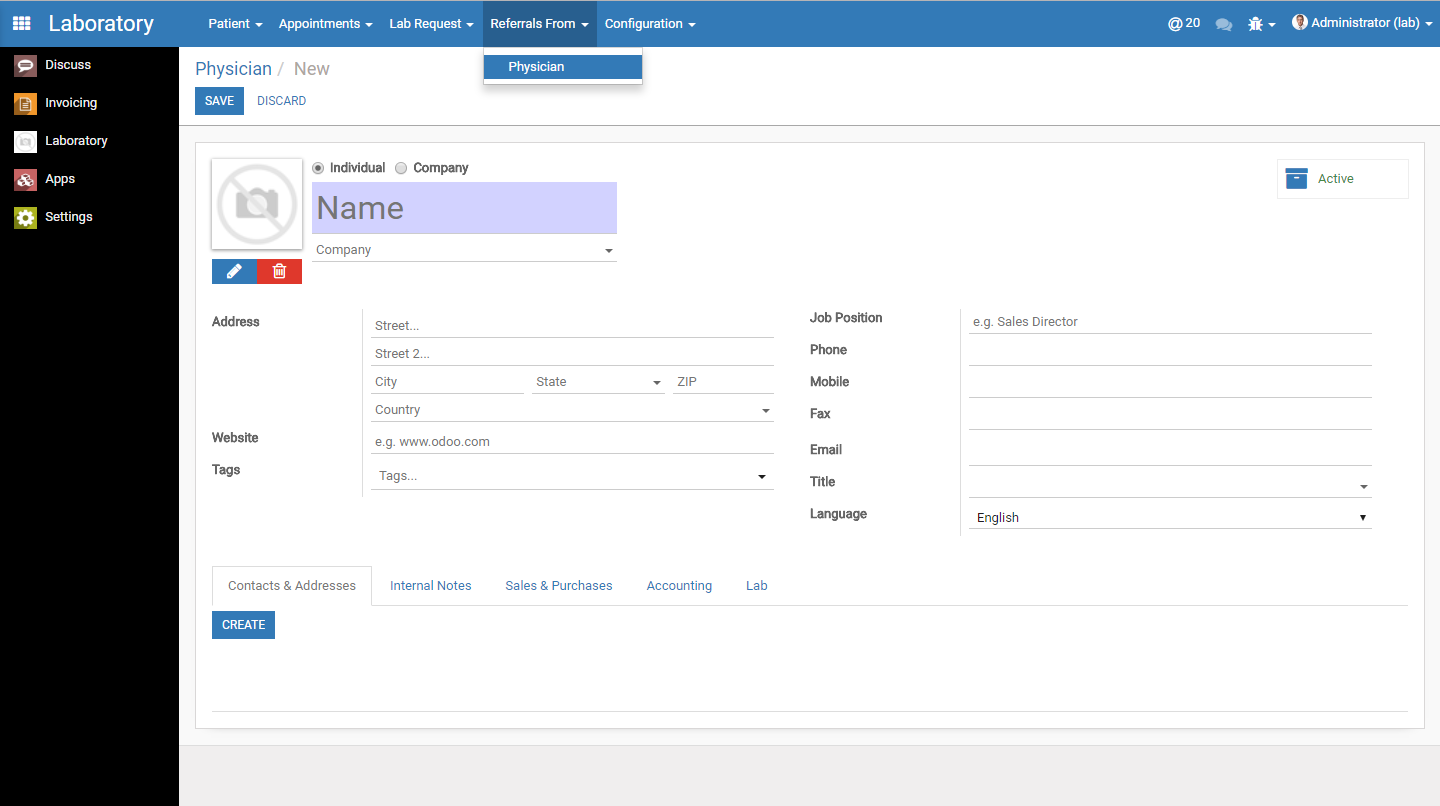This screenshot has height=806, width=1440.
Task: Switch to the Sales & Purchases tab
Action: pyautogui.click(x=558, y=586)
